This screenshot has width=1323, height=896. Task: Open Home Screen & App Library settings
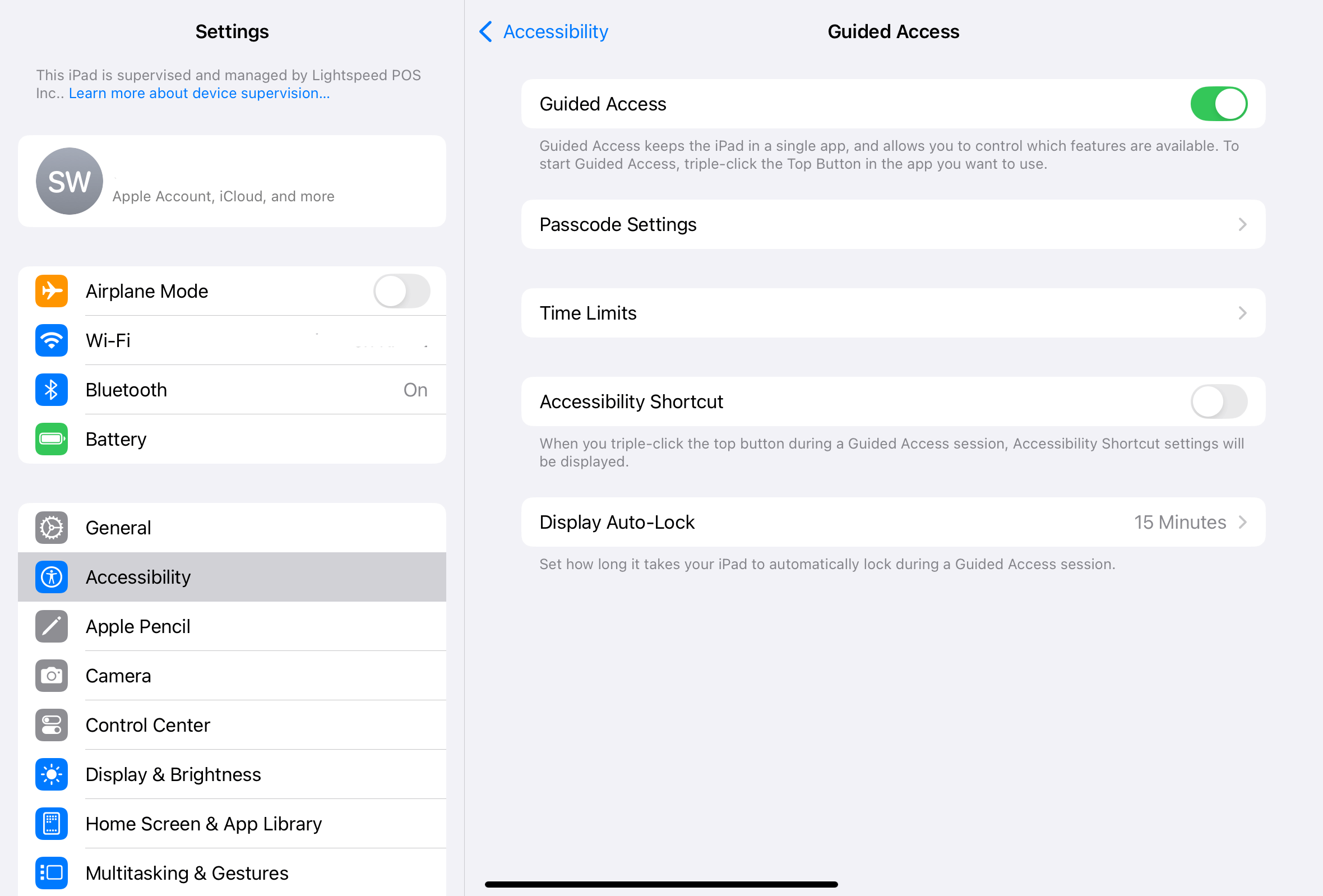[203, 824]
